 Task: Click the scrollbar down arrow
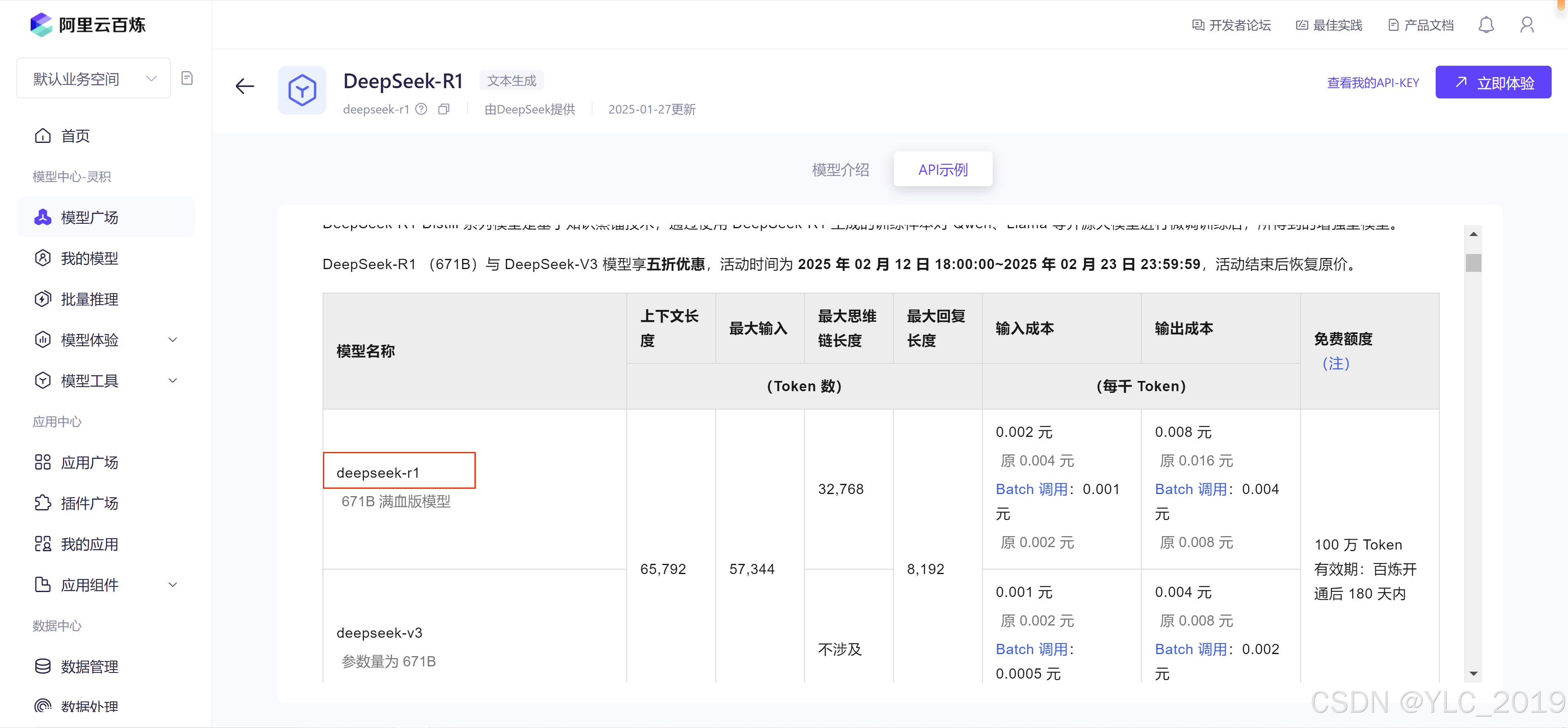pyautogui.click(x=1473, y=673)
